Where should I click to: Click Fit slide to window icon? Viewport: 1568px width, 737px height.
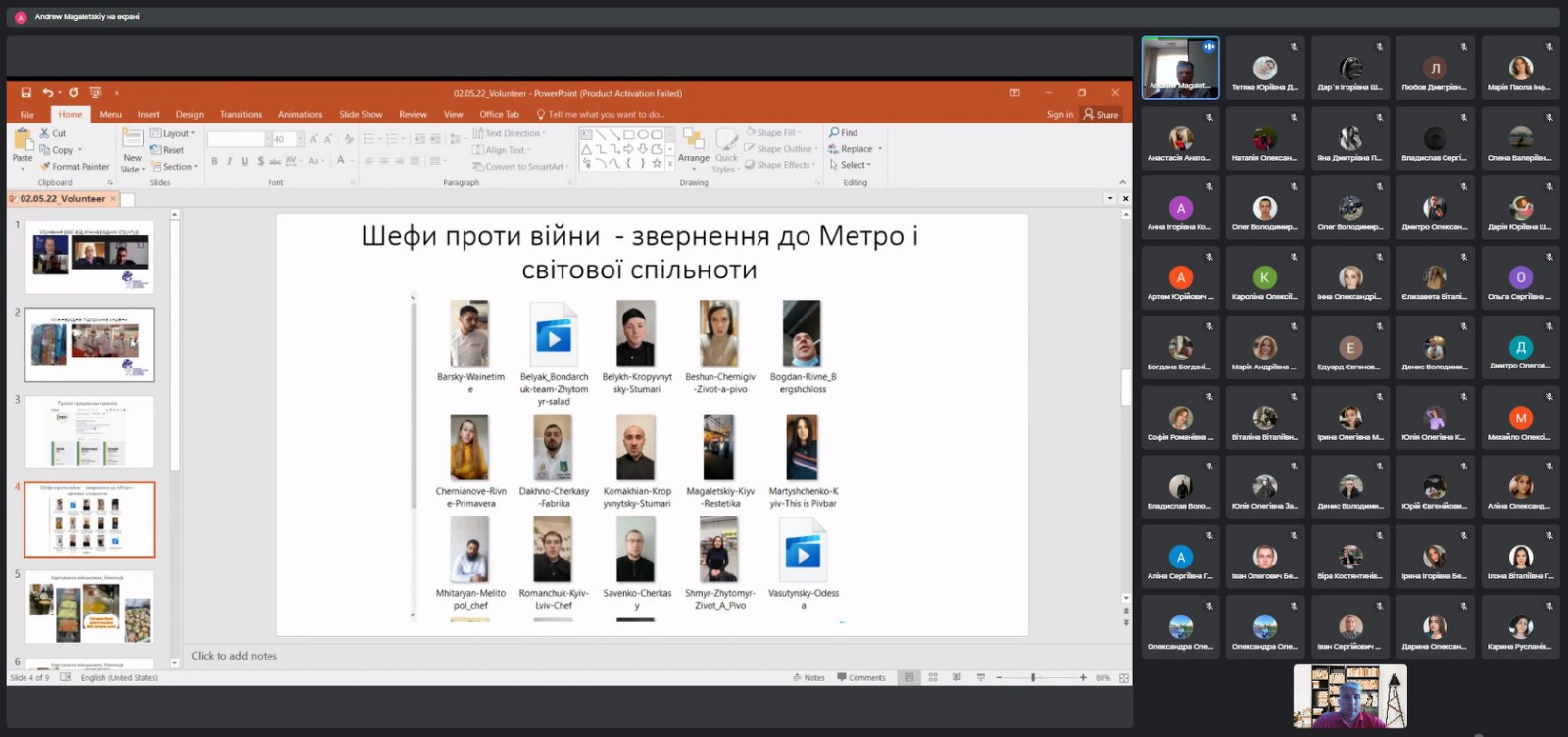click(x=1124, y=677)
